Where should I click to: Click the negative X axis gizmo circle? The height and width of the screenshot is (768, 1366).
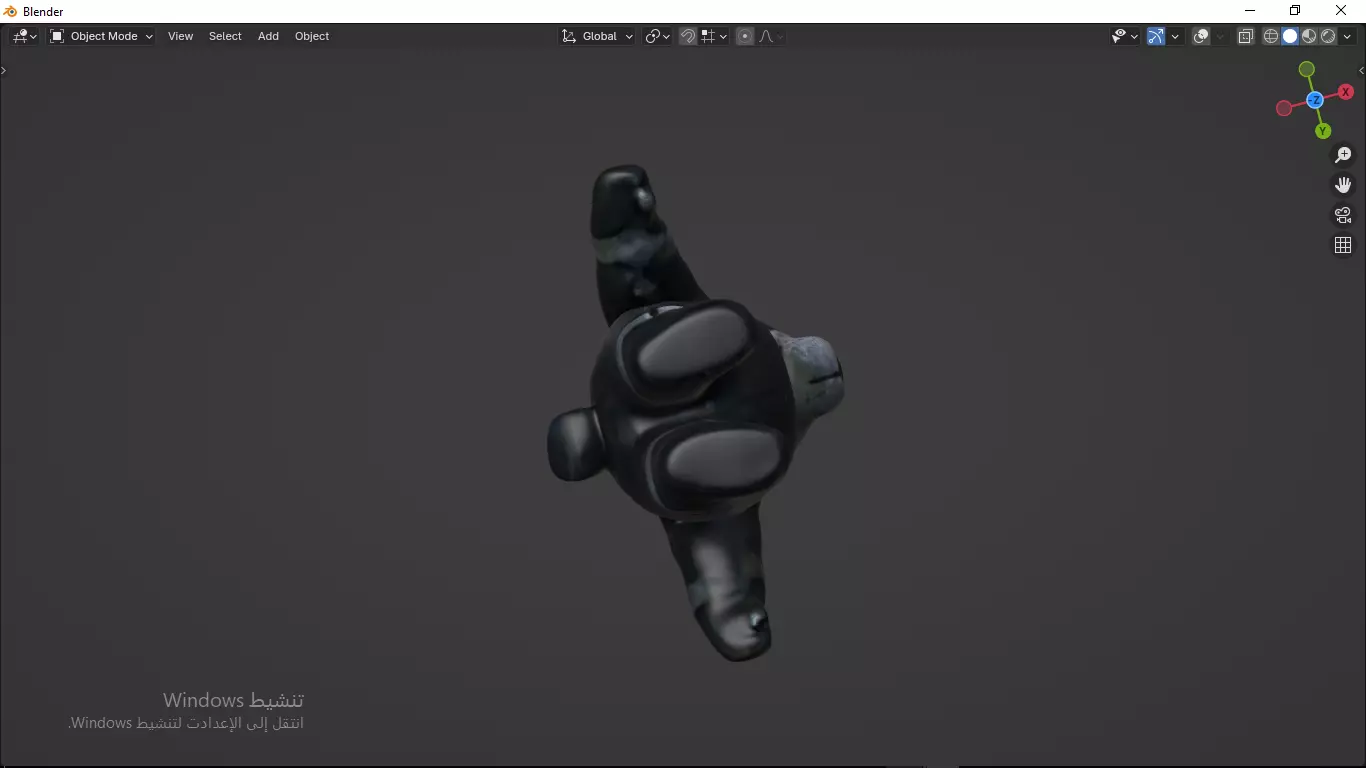(1284, 108)
